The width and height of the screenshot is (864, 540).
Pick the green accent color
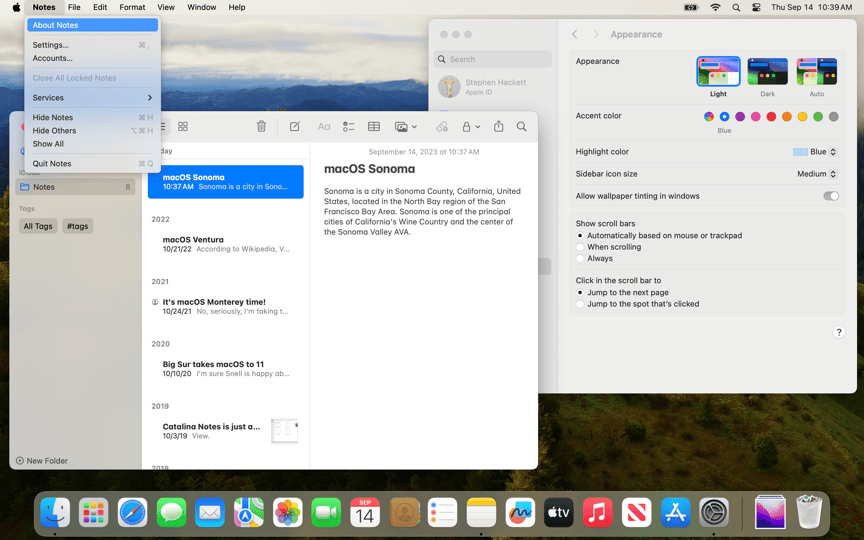pyautogui.click(x=818, y=116)
